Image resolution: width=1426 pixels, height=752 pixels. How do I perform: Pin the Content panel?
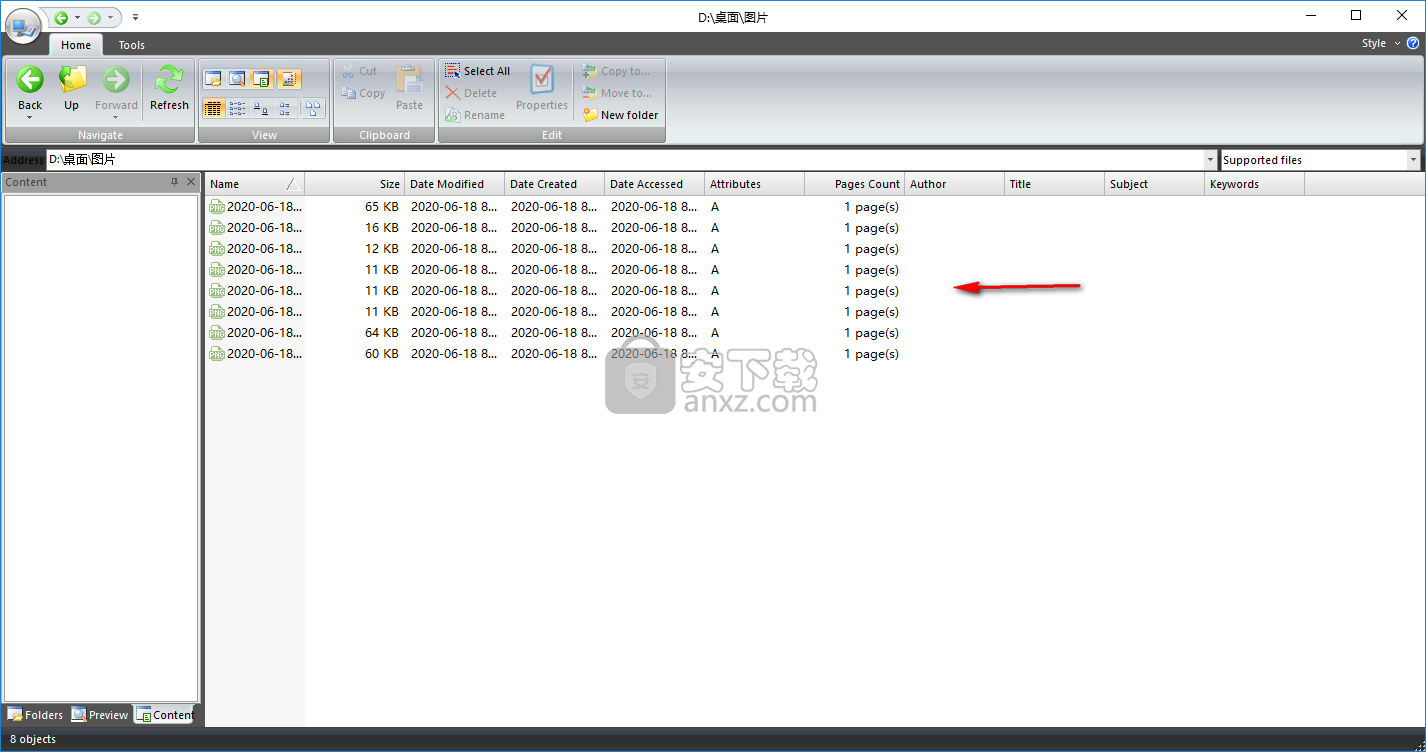[174, 182]
